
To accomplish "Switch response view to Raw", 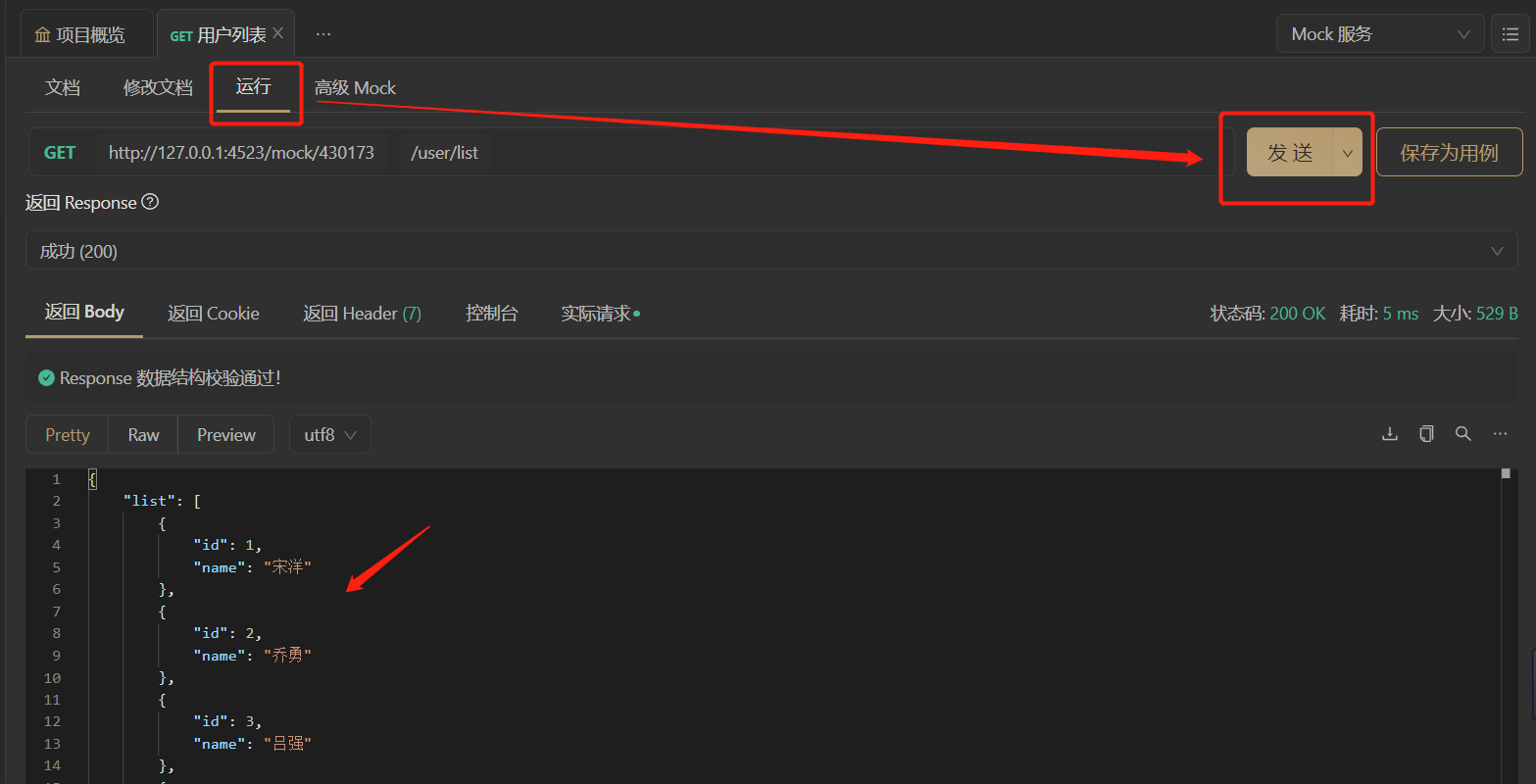I will pos(142,433).
